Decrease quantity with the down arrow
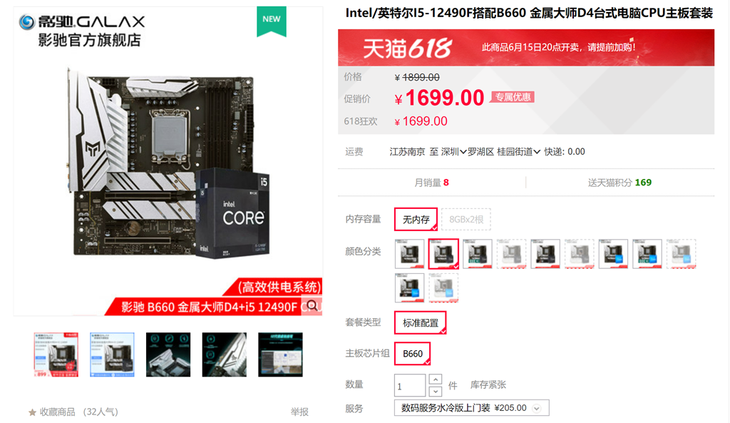This screenshot has height=423, width=730. (x=435, y=391)
